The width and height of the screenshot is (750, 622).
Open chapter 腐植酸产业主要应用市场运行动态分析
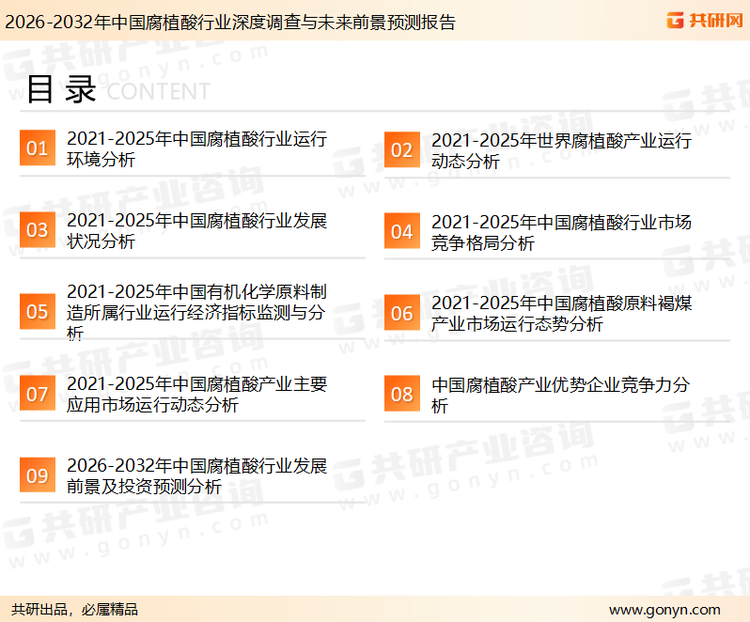(197, 394)
